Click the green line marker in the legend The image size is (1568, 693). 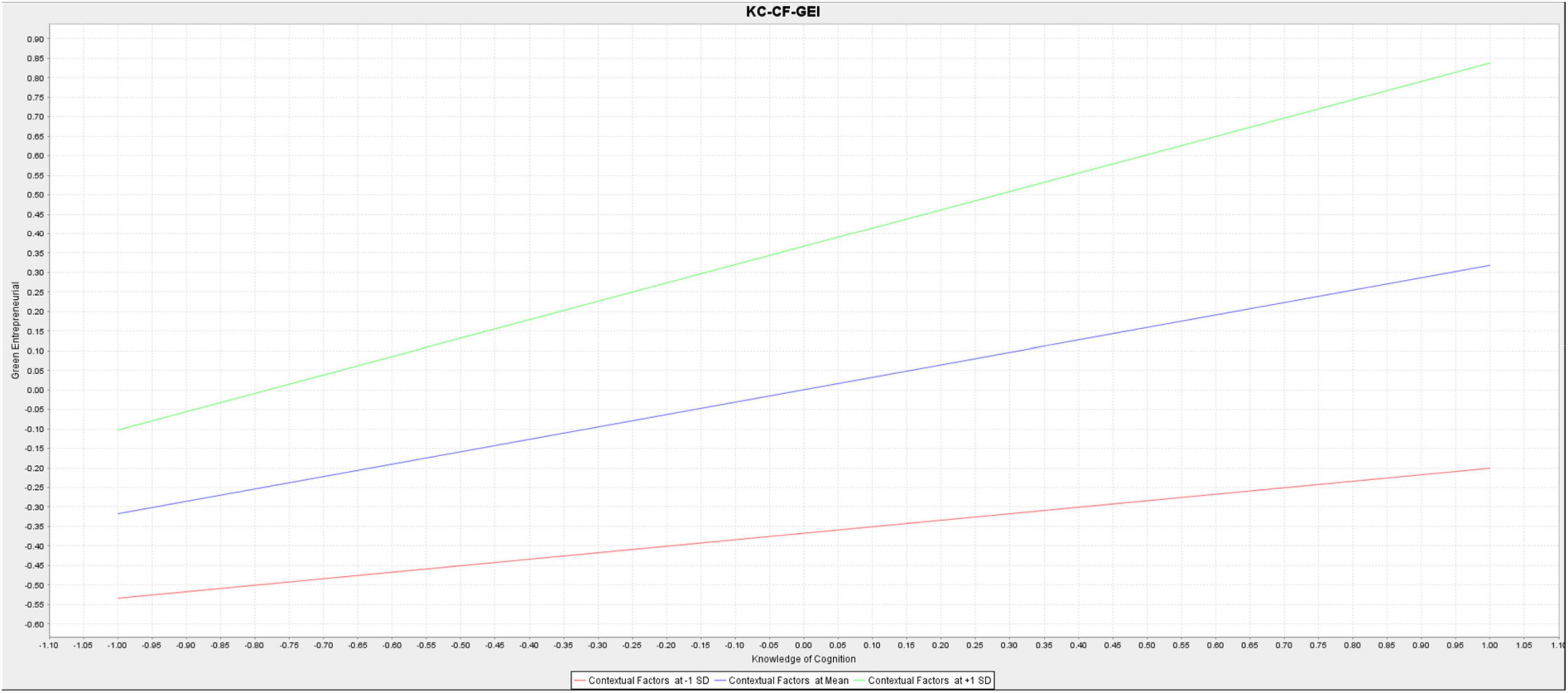click(x=859, y=680)
